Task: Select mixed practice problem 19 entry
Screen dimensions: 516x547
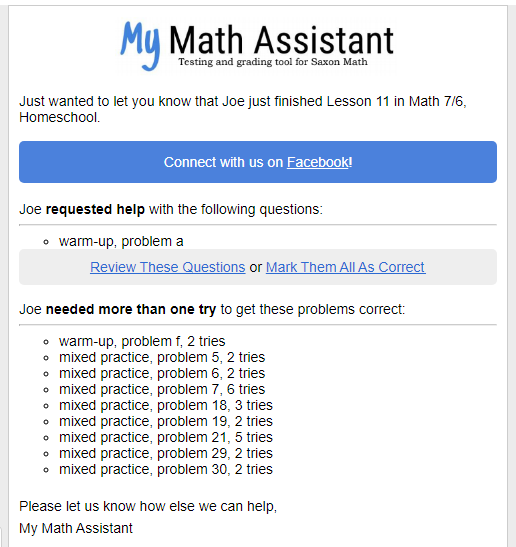Action: click(166, 421)
